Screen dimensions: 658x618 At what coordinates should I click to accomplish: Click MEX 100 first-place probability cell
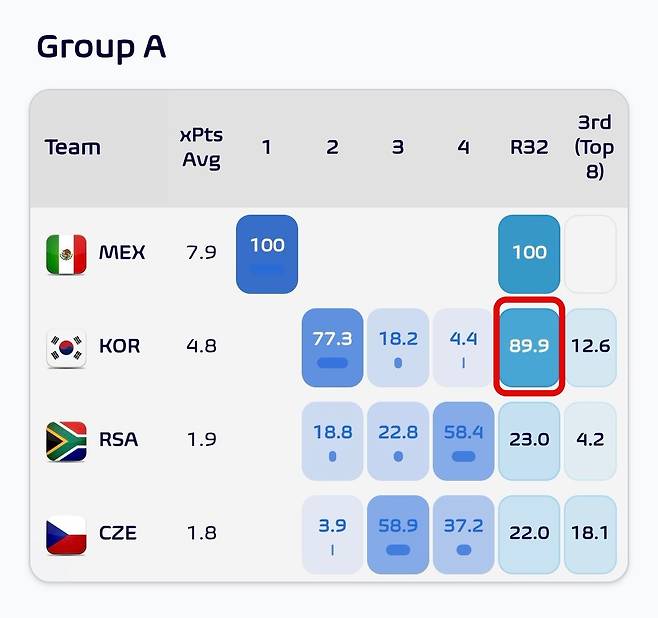click(x=267, y=254)
